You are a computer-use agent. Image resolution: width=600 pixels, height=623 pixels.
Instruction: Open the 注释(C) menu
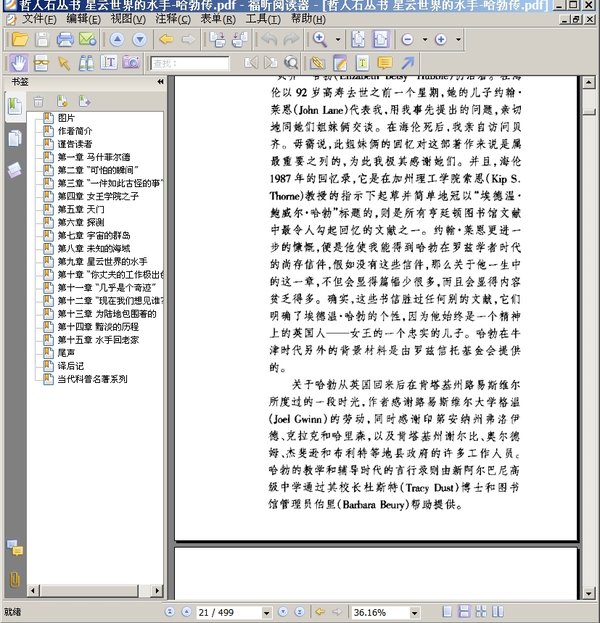point(175,19)
